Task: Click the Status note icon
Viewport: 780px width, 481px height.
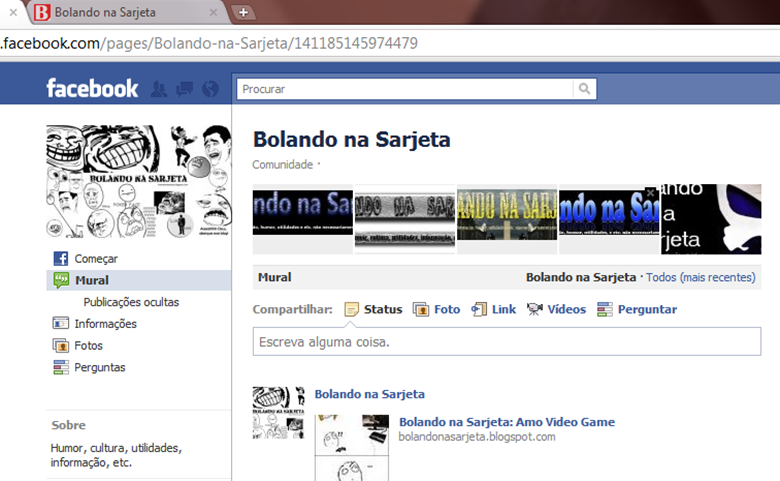Action: coord(351,309)
